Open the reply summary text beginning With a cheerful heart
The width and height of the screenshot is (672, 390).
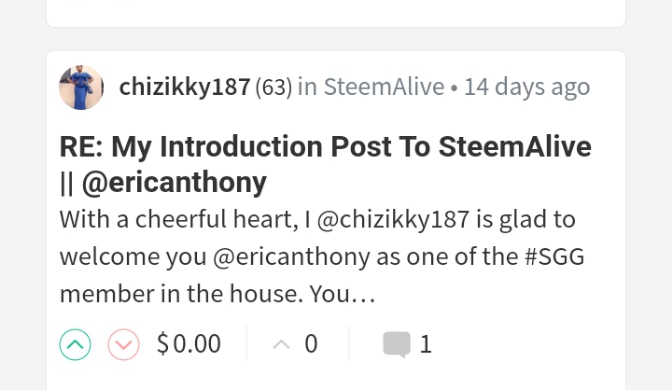(322, 256)
